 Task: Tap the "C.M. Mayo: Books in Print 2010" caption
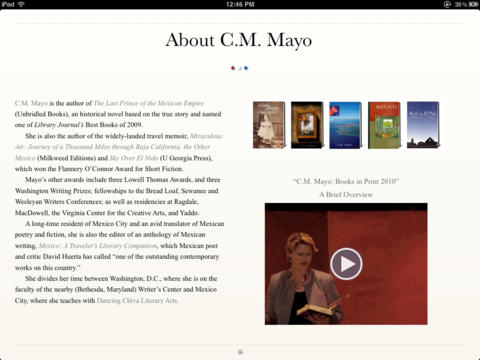point(346,181)
